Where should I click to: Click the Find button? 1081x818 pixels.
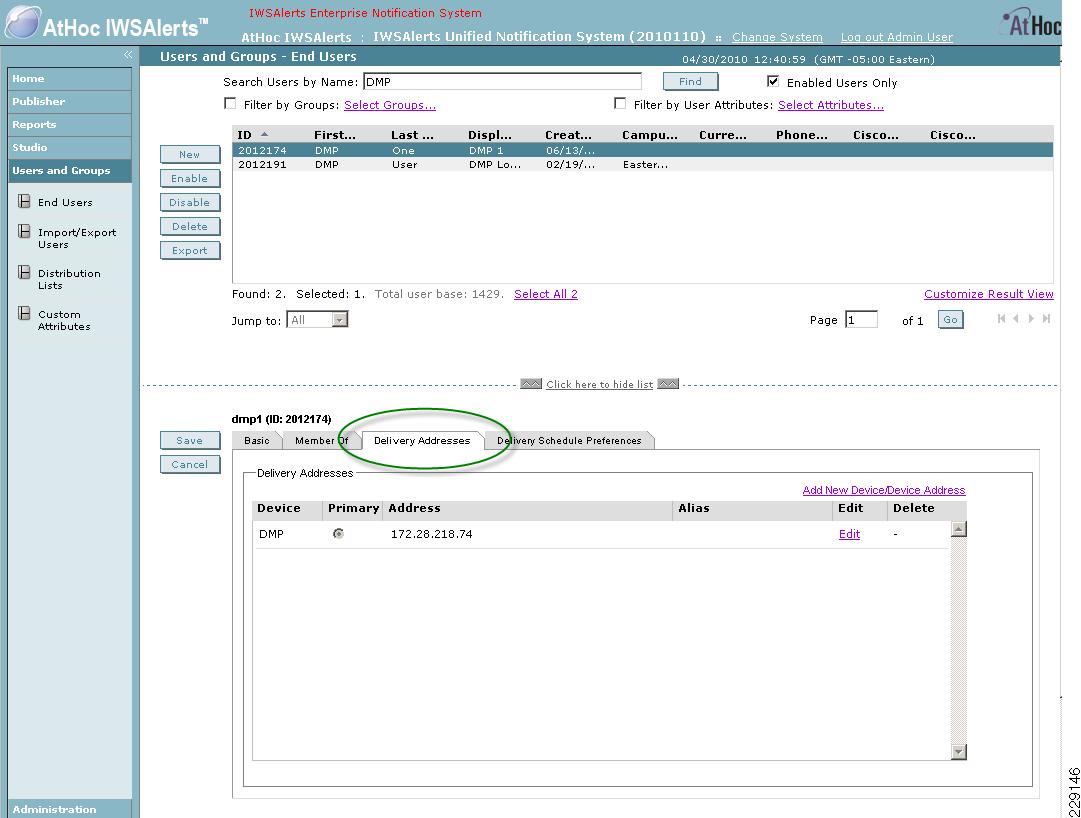click(690, 81)
